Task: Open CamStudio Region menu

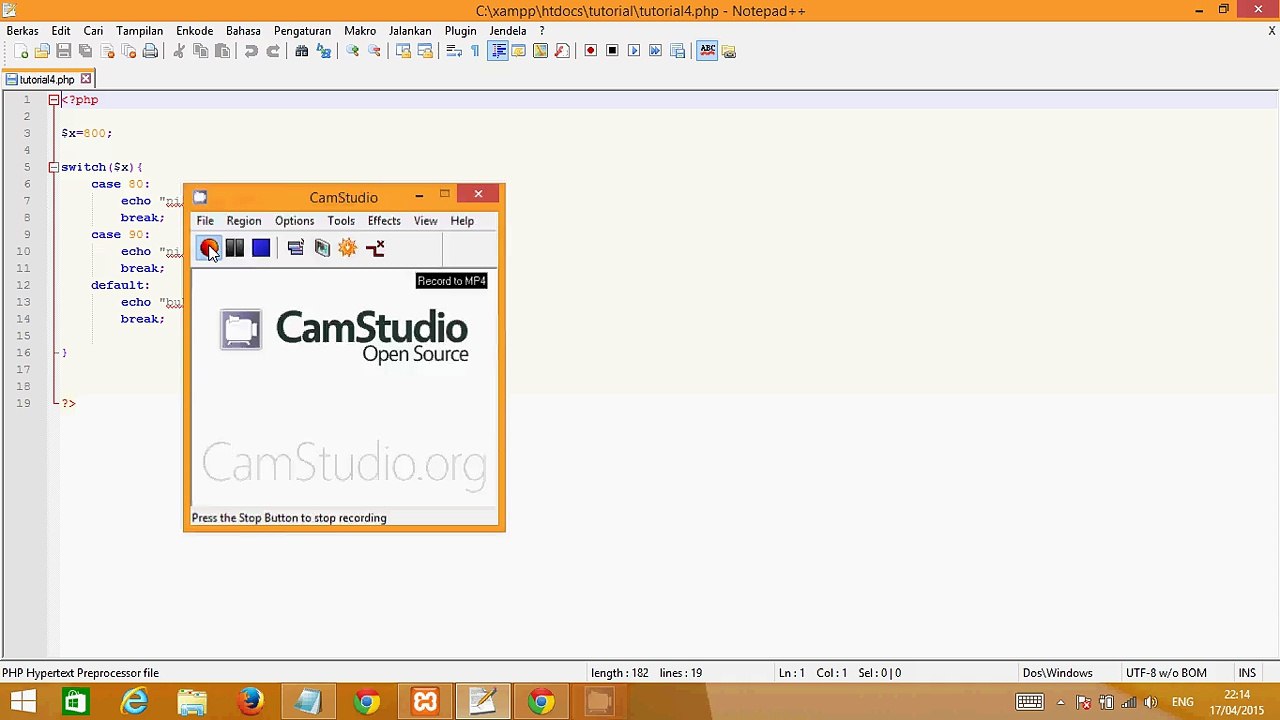Action: (x=244, y=221)
